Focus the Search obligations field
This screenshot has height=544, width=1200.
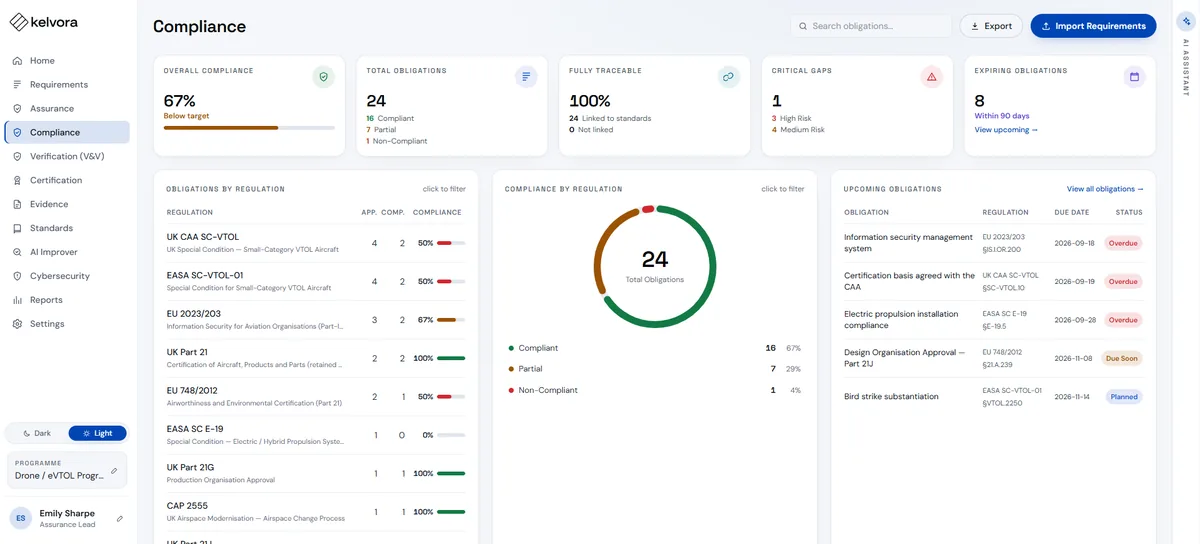click(x=871, y=26)
